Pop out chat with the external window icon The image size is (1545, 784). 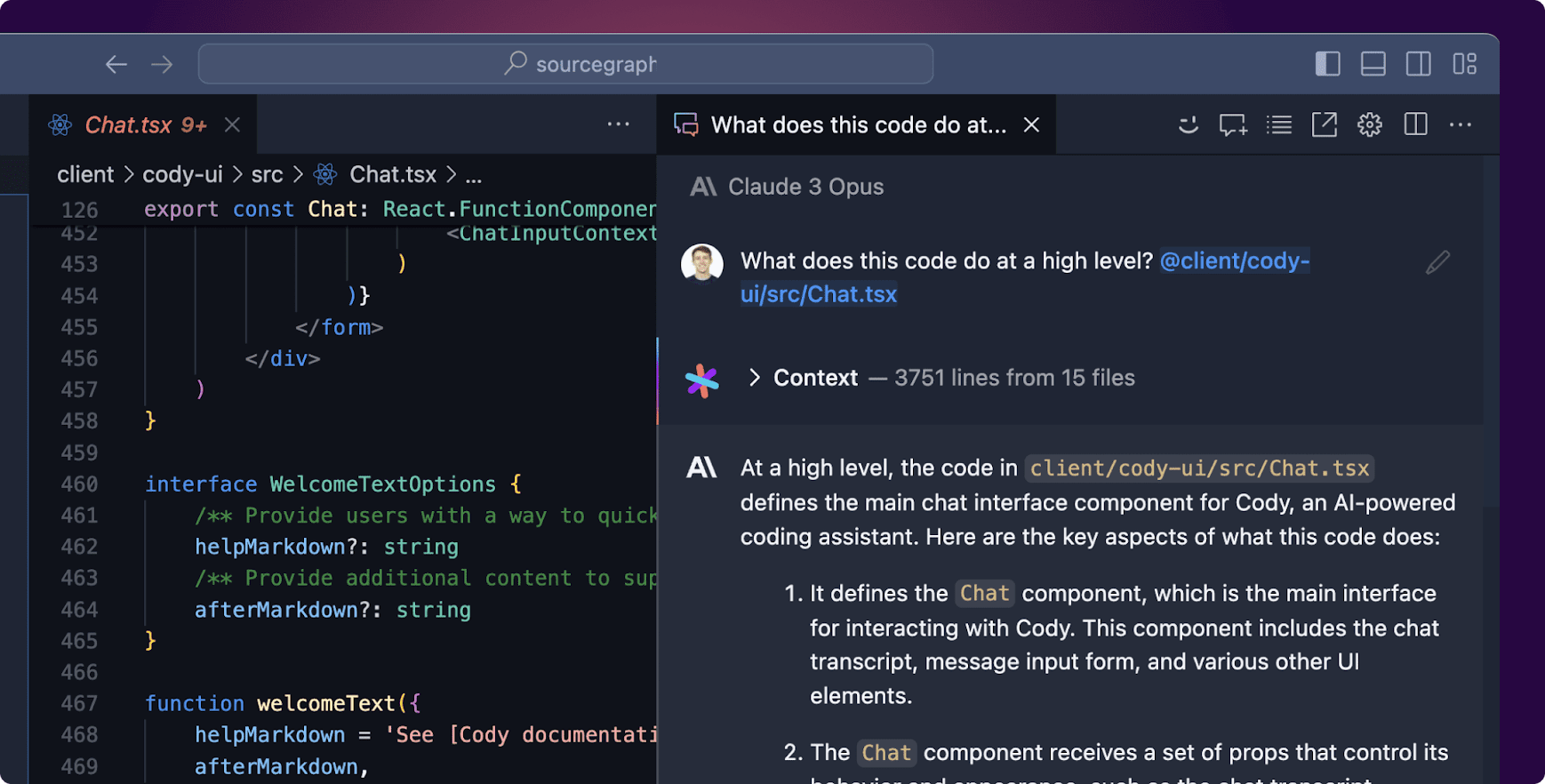(x=1325, y=125)
